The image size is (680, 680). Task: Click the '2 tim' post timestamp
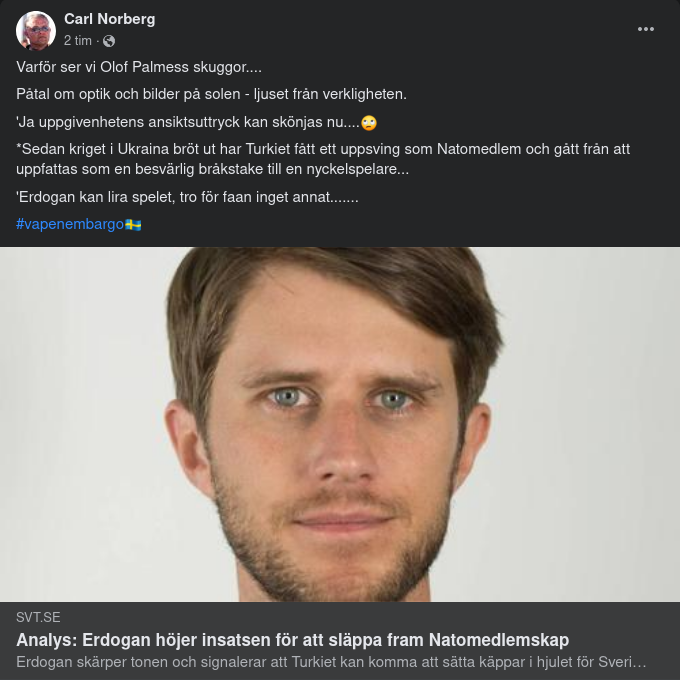click(x=78, y=41)
